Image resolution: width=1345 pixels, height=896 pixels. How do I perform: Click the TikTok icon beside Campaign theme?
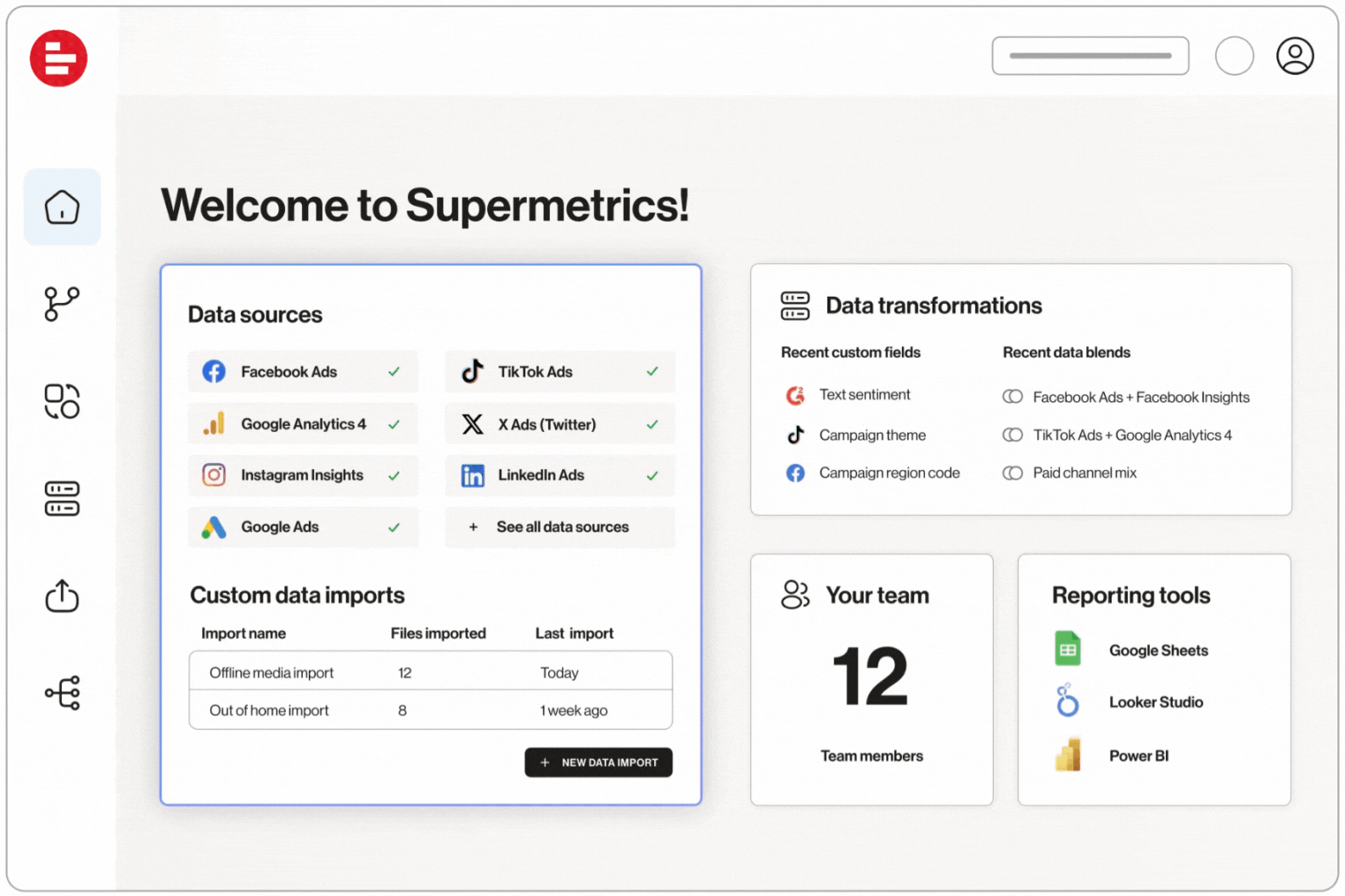tap(795, 434)
